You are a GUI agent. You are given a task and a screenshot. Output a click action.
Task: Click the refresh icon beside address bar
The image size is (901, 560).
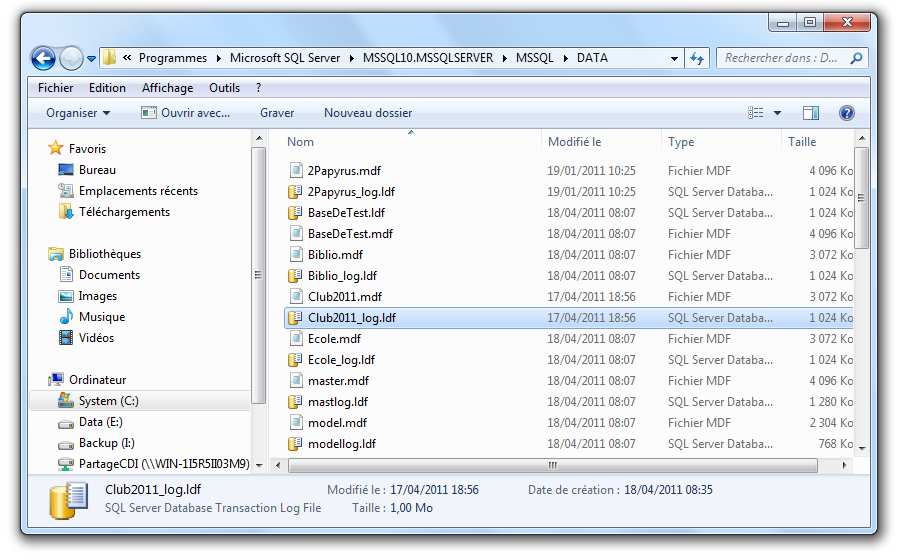(x=697, y=58)
